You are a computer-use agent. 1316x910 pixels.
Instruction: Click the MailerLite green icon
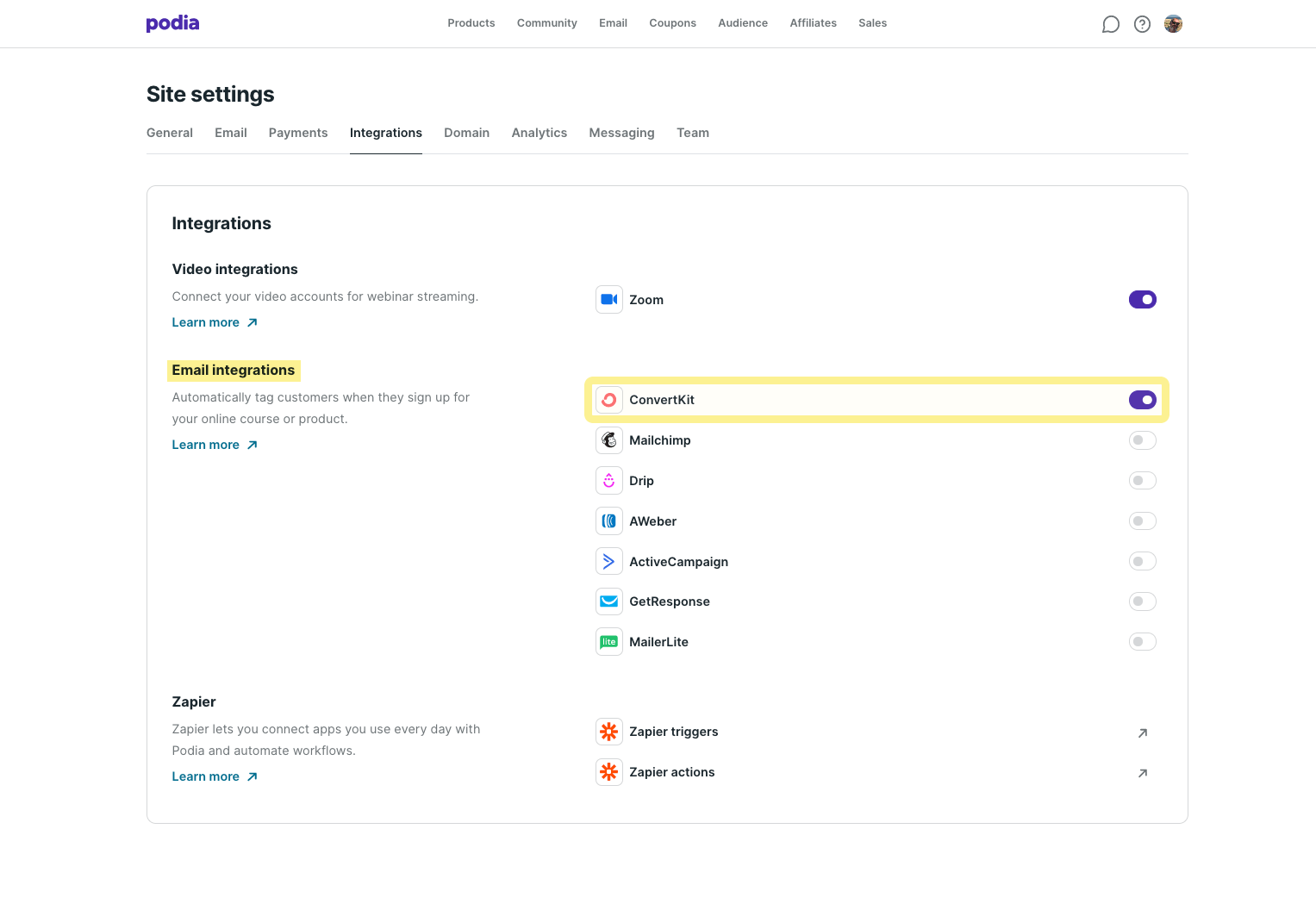click(609, 641)
